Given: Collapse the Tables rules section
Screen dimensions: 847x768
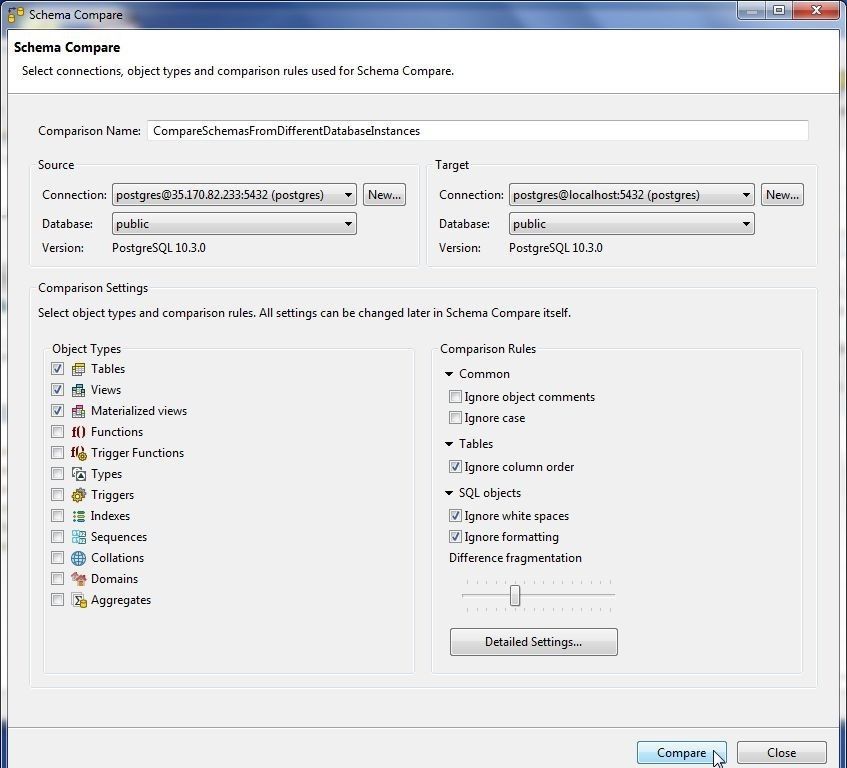Looking at the screenshot, I should coord(449,444).
